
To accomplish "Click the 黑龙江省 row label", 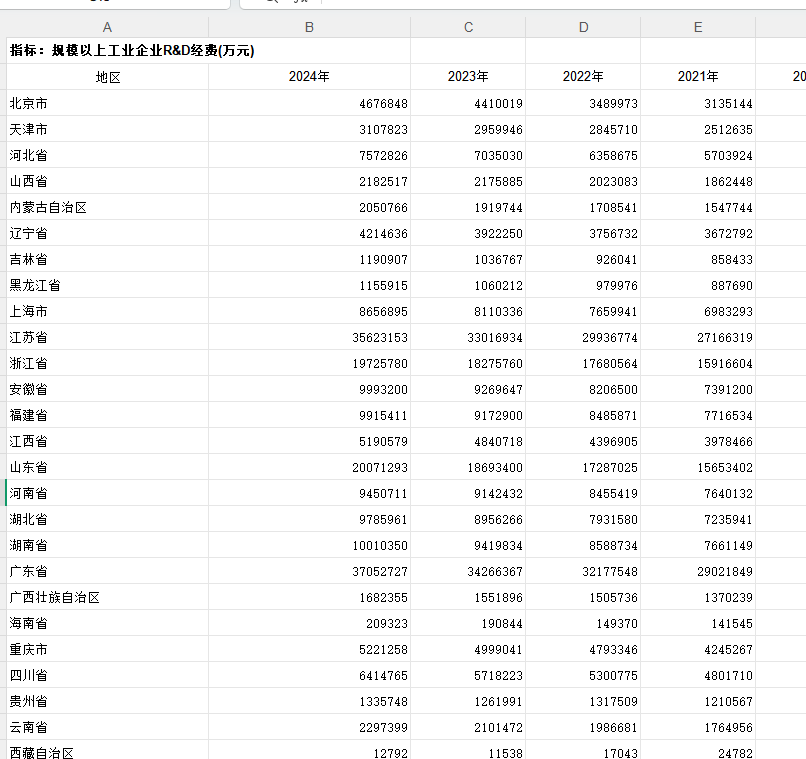I will pyautogui.click(x=35, y=285).
